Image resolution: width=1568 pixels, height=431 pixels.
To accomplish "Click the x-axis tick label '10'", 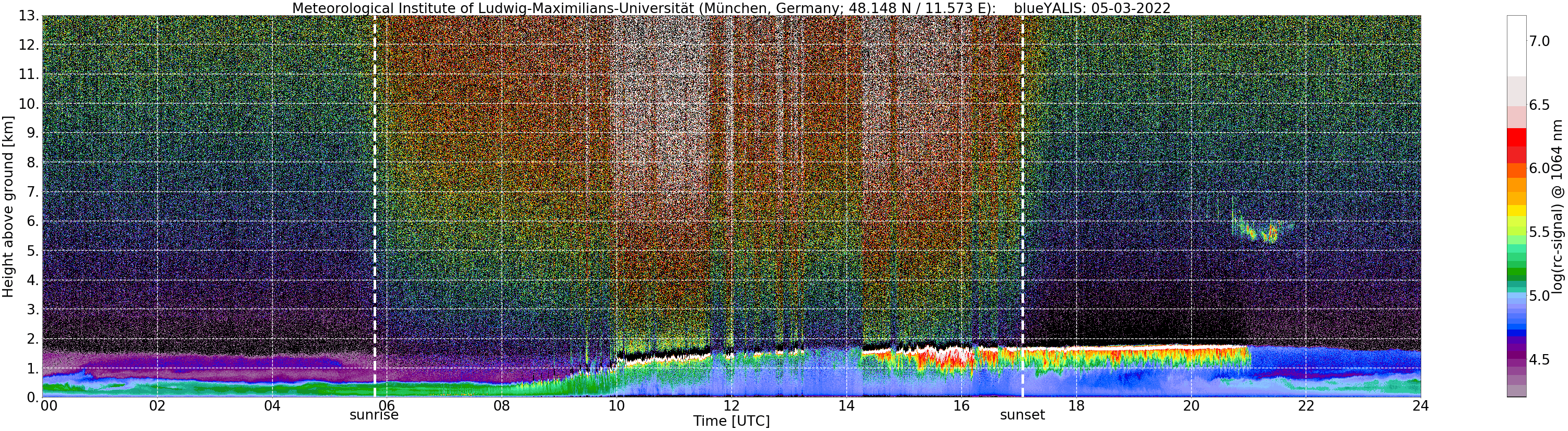I will [x=617, y=405].
